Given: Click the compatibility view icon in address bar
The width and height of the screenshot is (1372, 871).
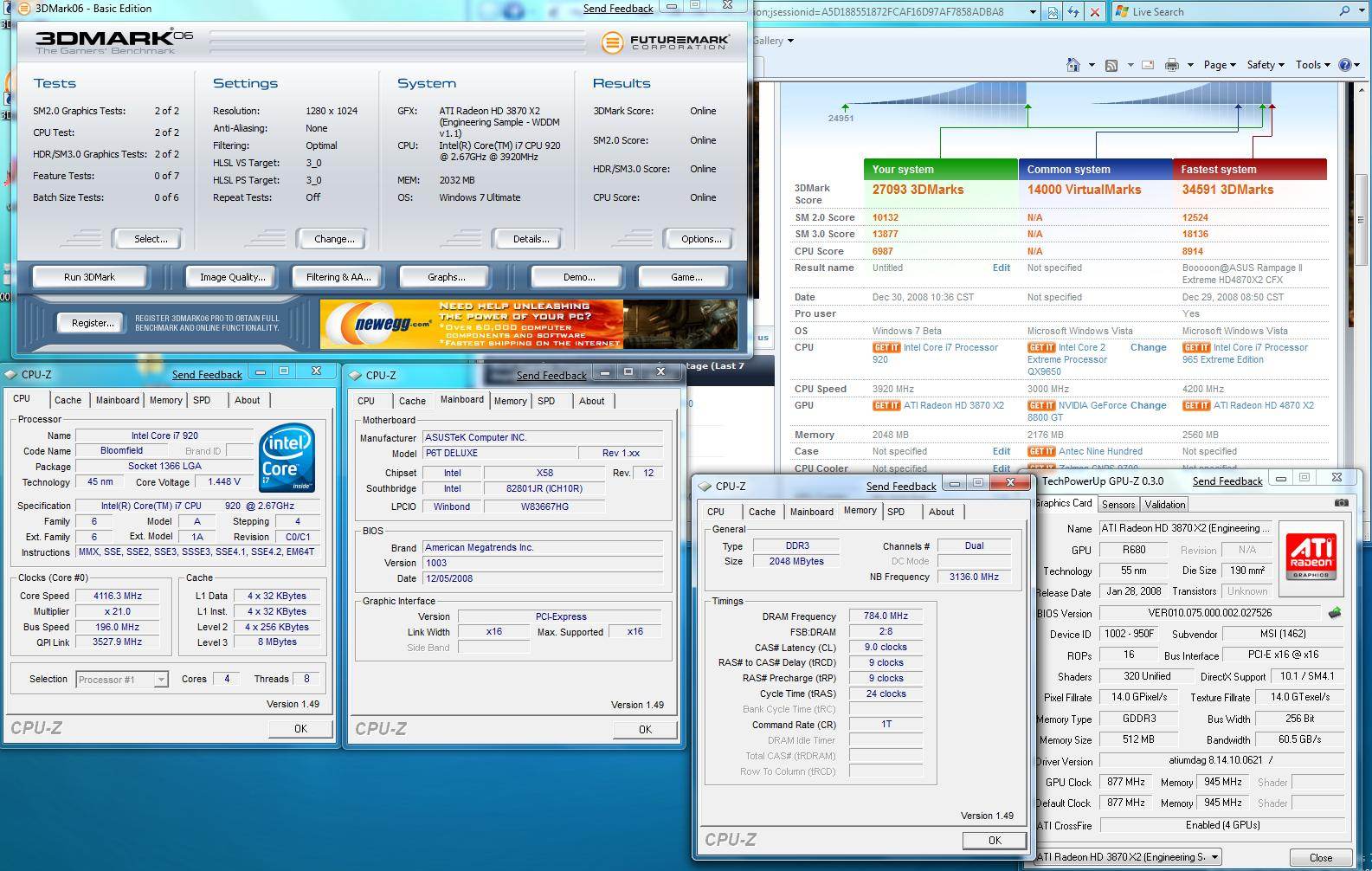Looking at the screenshot, I should coord(1053,12).
